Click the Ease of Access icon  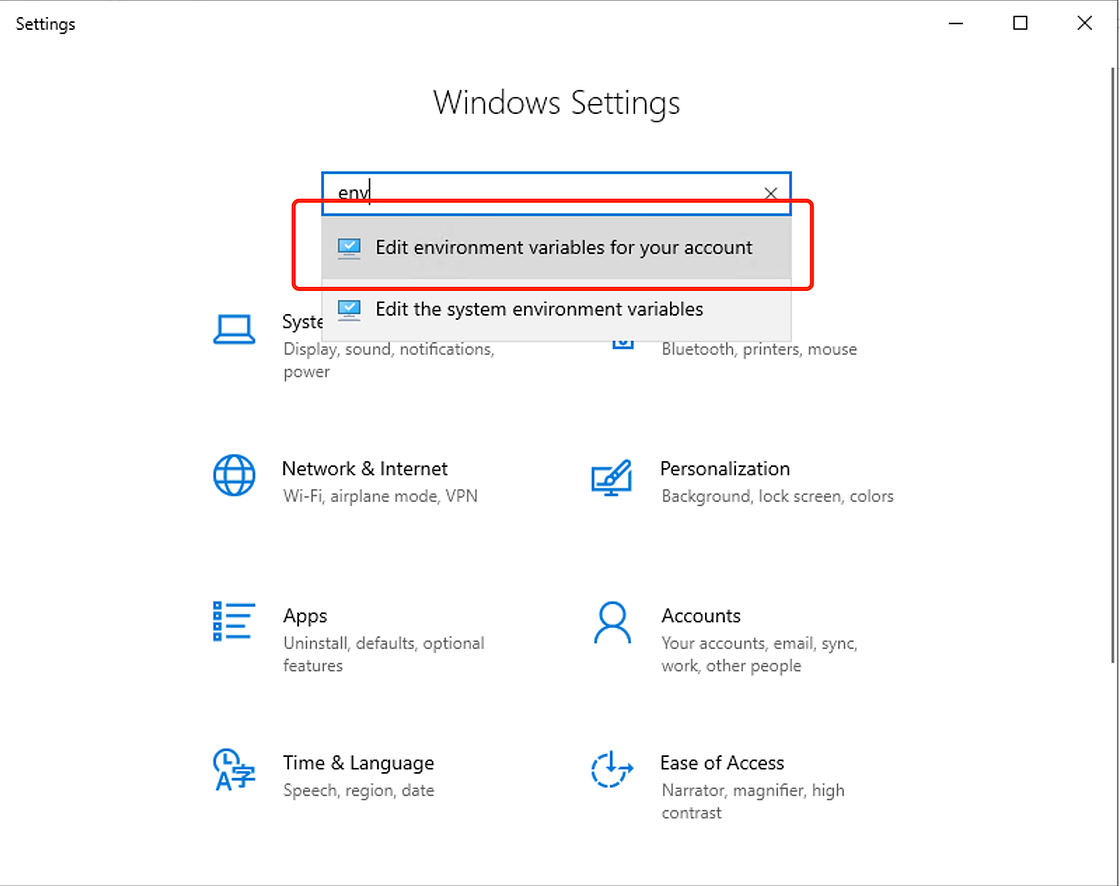[612, 770]
